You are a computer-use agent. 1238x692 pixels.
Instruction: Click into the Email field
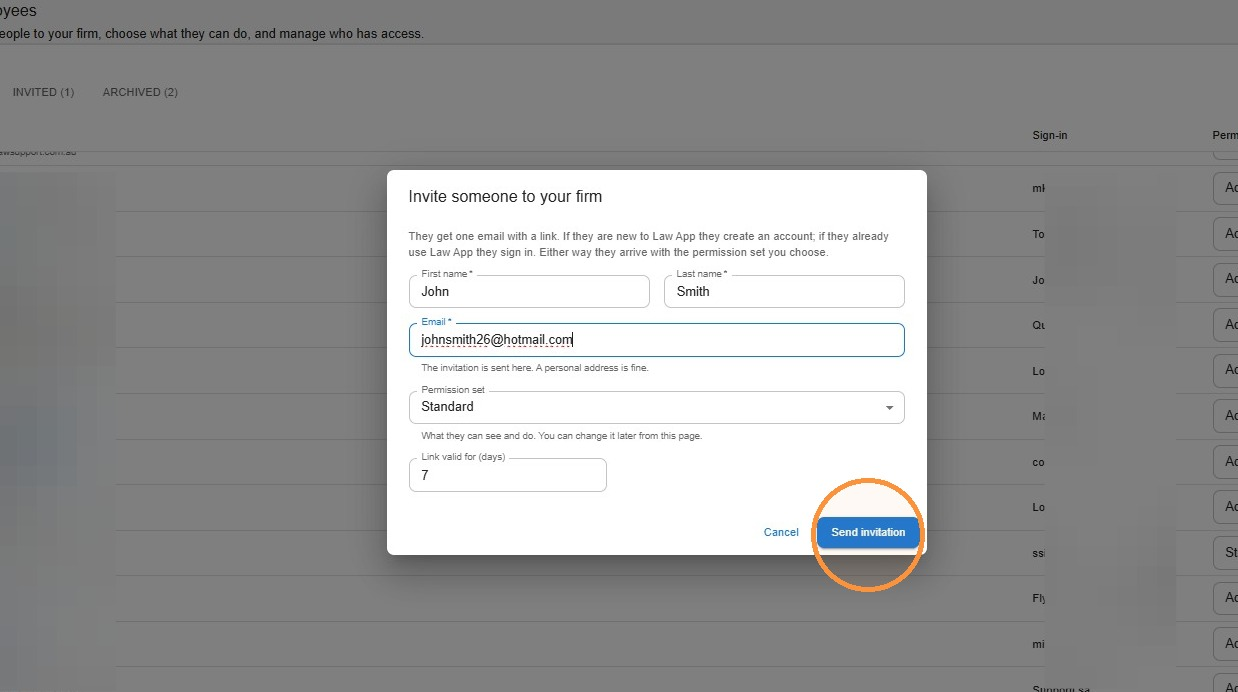click(656, 340)
